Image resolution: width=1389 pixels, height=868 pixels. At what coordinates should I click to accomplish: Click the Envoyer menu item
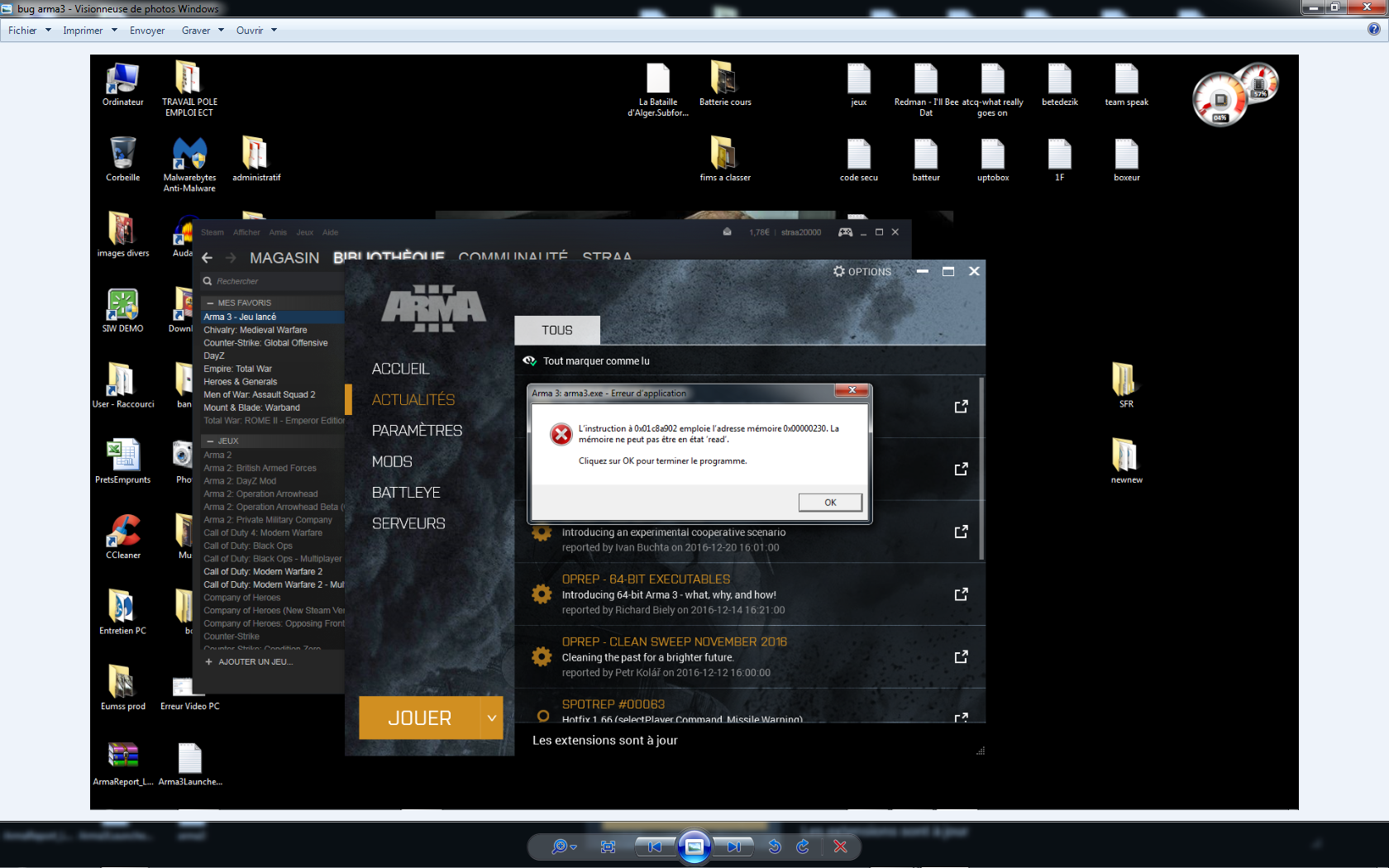tap(147, 31)
